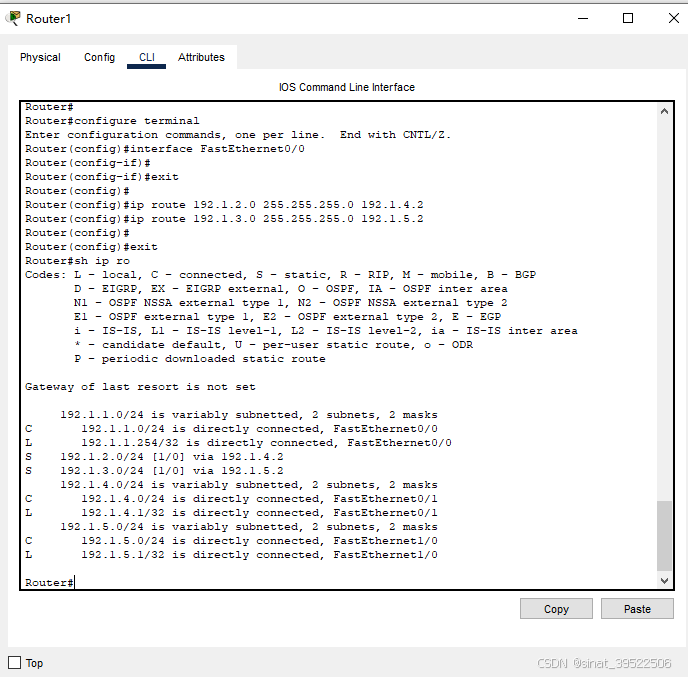Open the Config tab
This screenshot has height=677, width=688.
100,57
